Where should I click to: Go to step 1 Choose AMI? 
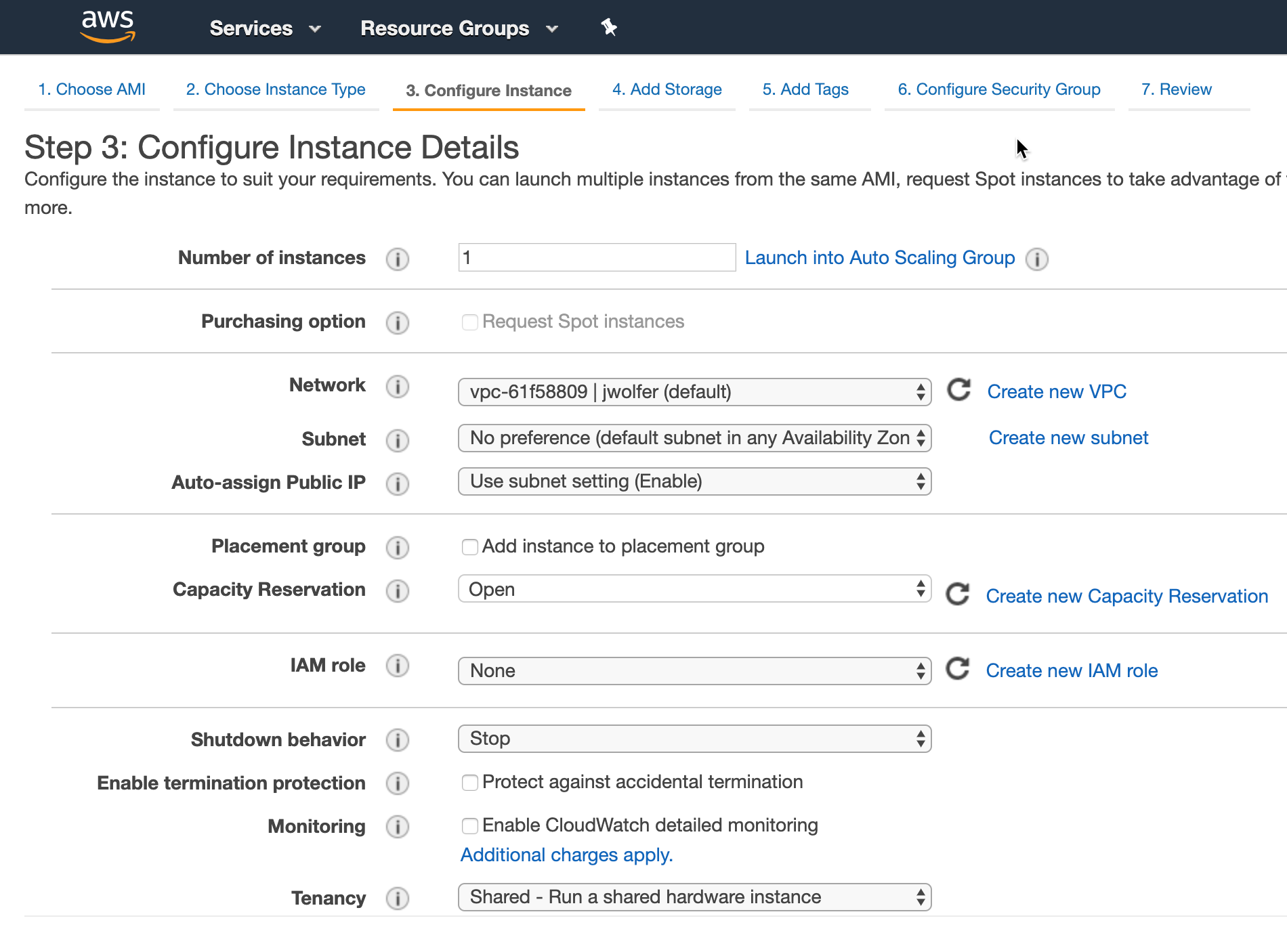click(x=92, y=89)
